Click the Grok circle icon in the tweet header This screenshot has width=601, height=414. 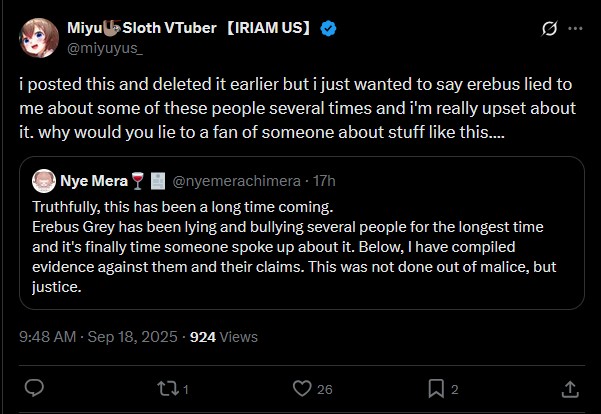click(548, 29)
